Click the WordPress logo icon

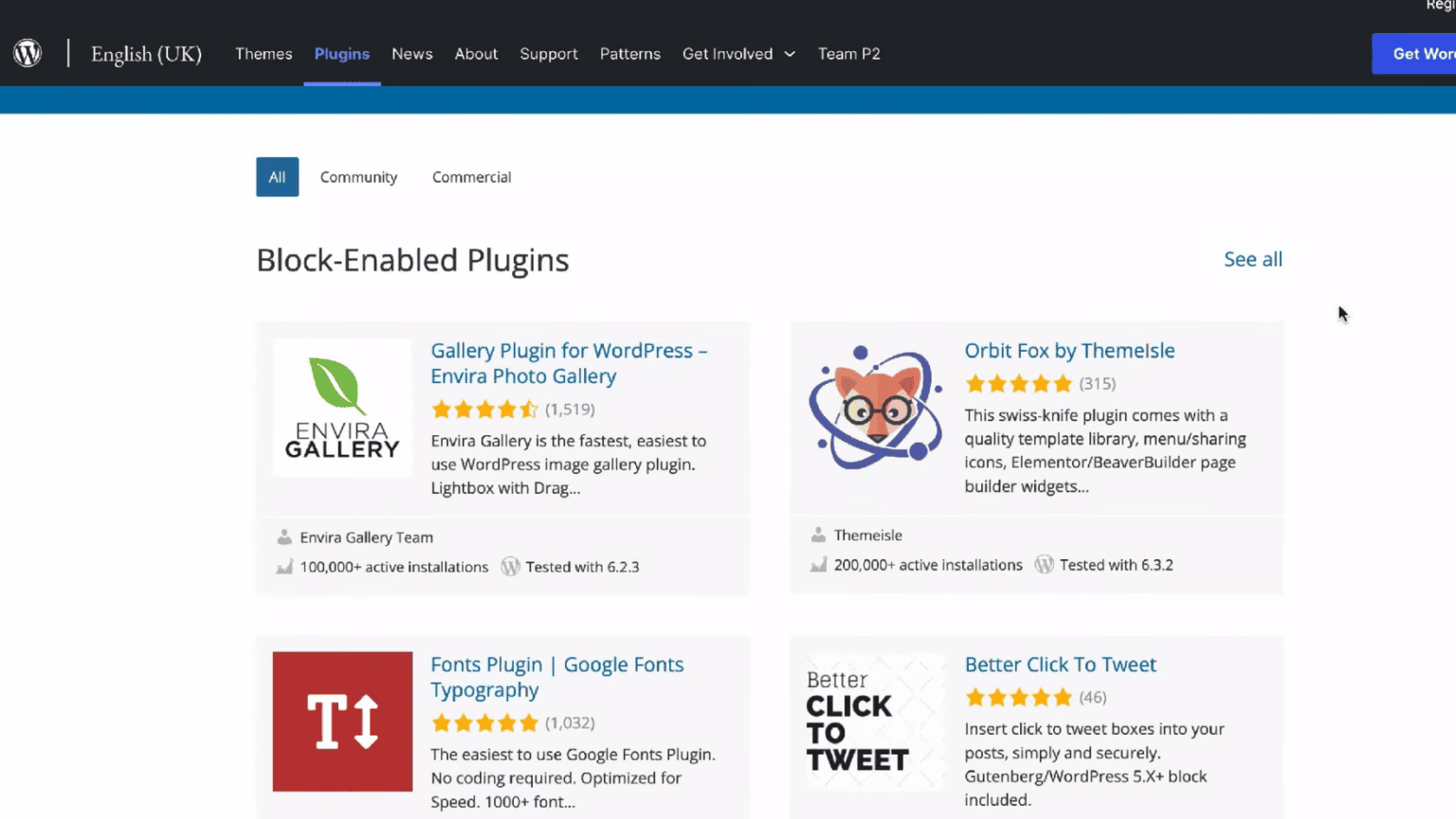(27, 53)
